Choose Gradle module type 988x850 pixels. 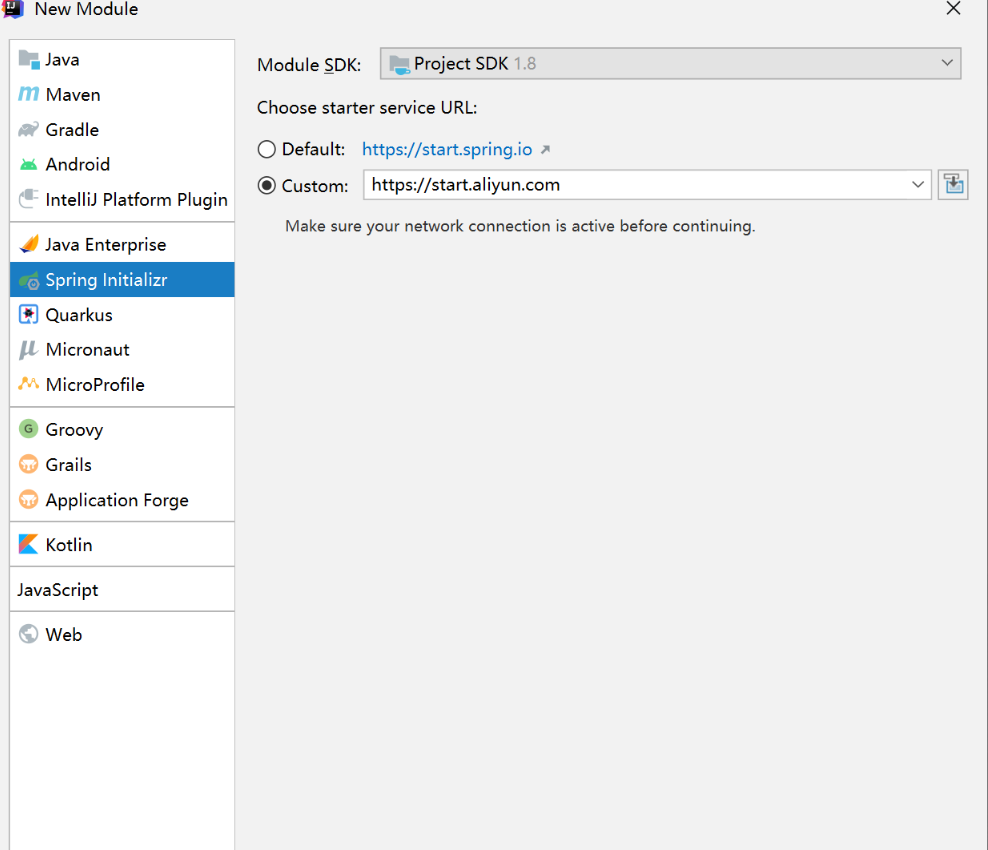[x=122, y=130]
